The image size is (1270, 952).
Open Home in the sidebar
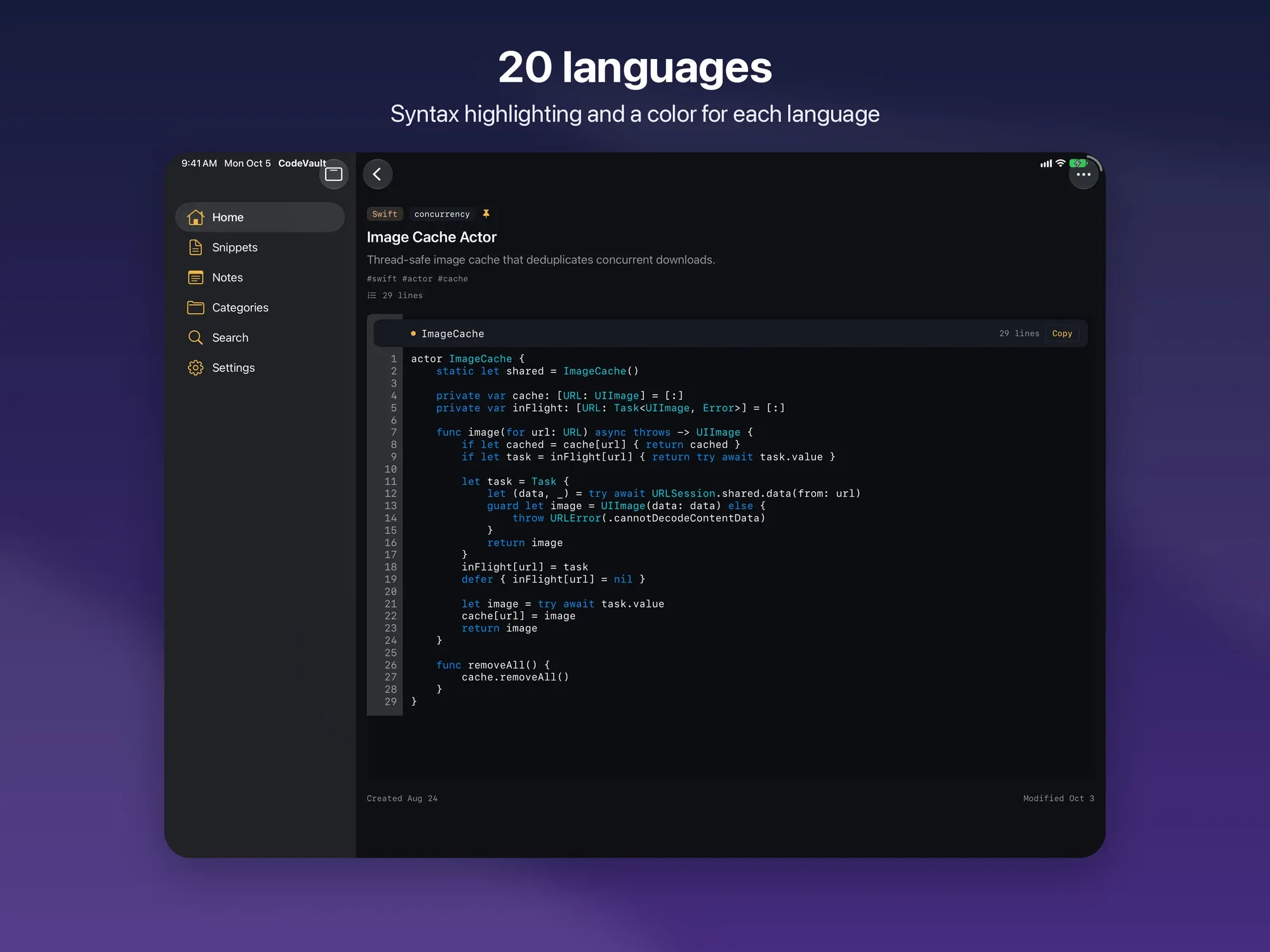click(260, 217)
